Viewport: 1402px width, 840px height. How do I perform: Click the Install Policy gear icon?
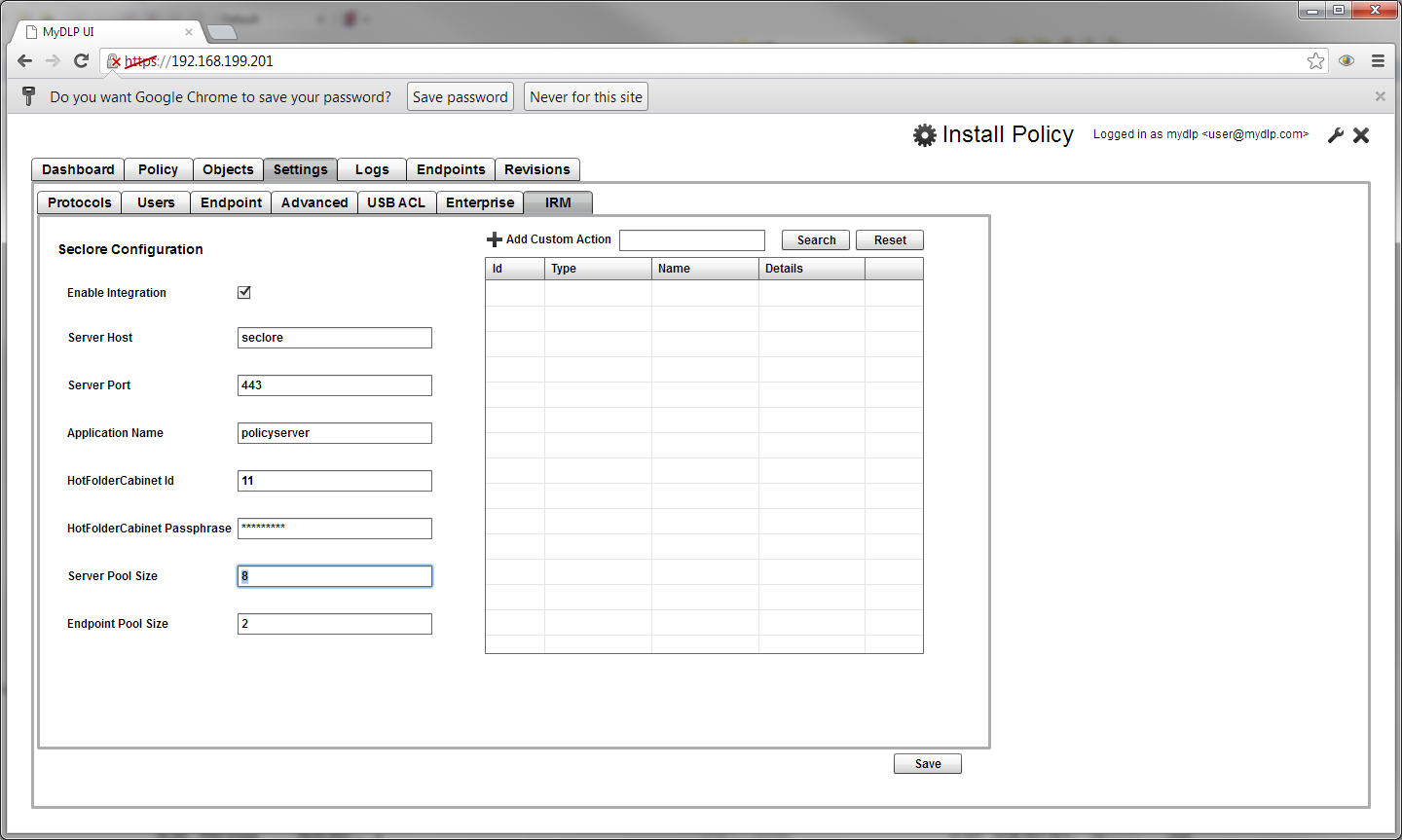coord(924,135)
